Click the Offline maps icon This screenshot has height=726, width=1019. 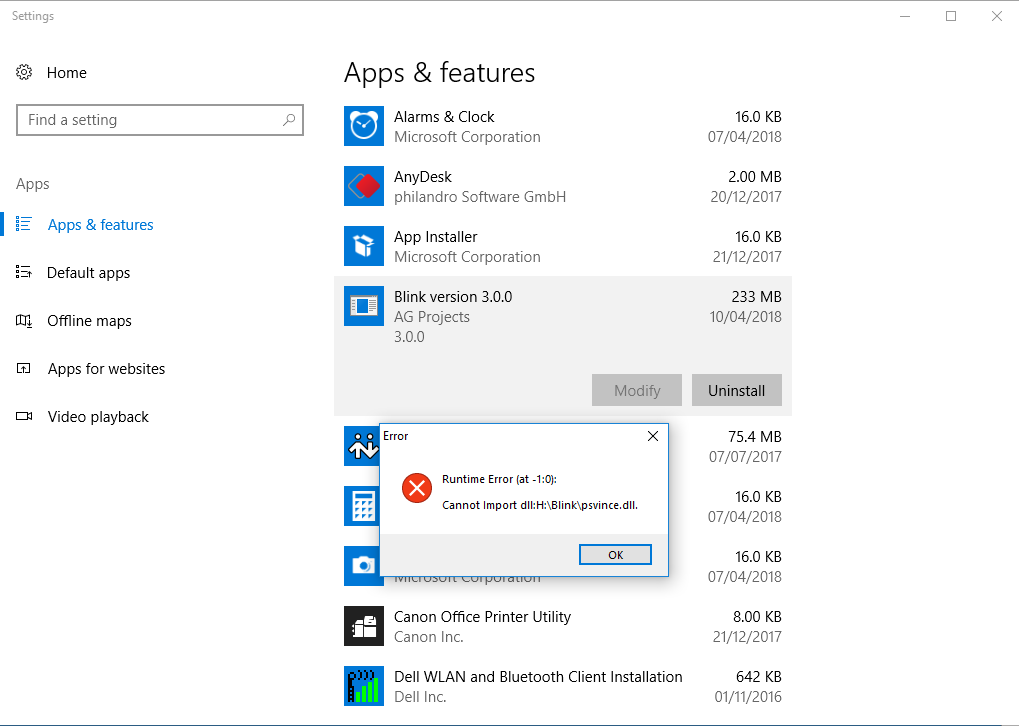[x=23, y=320]
